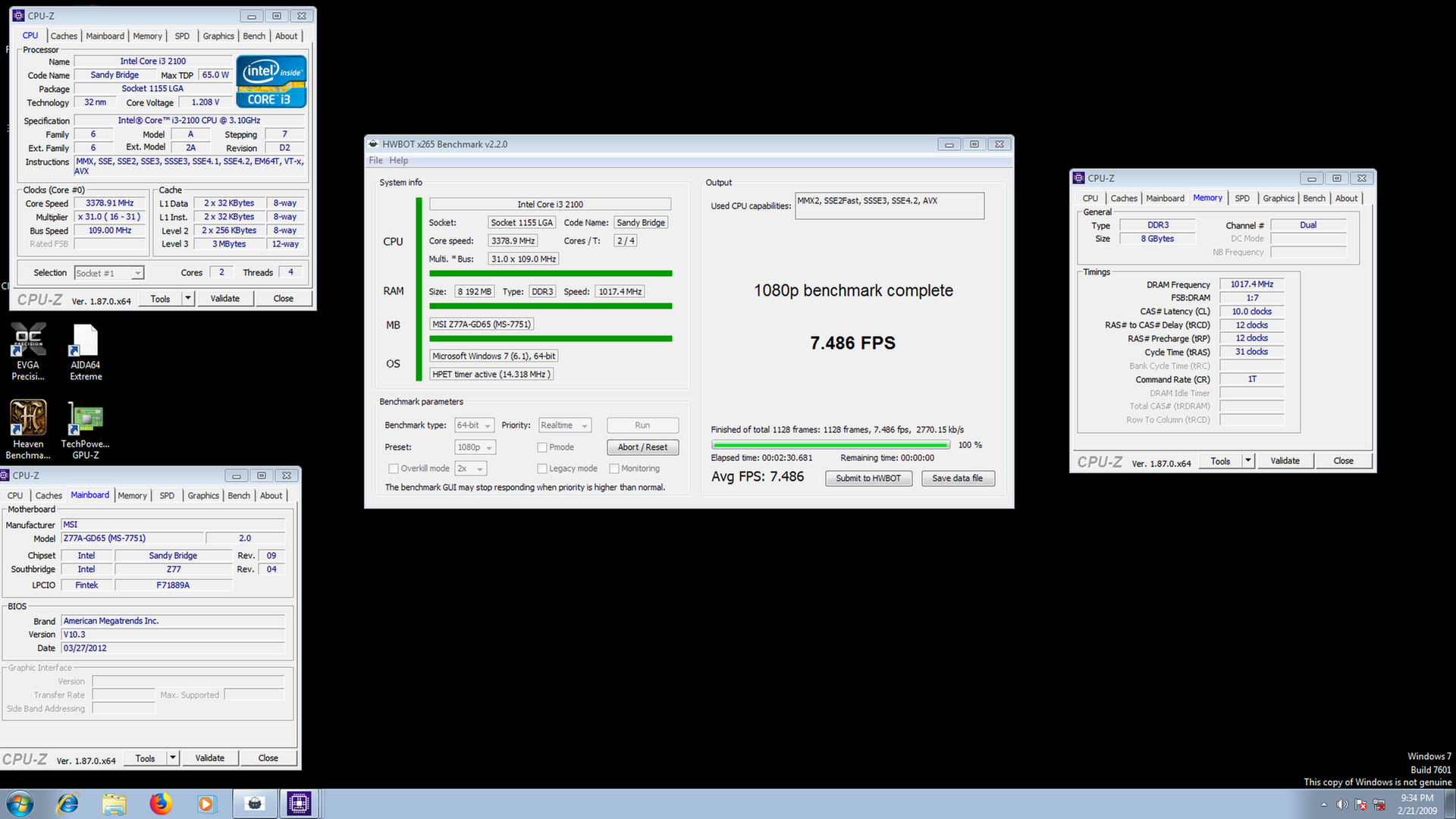Open the File menu in HWBOT

point(375,161)
